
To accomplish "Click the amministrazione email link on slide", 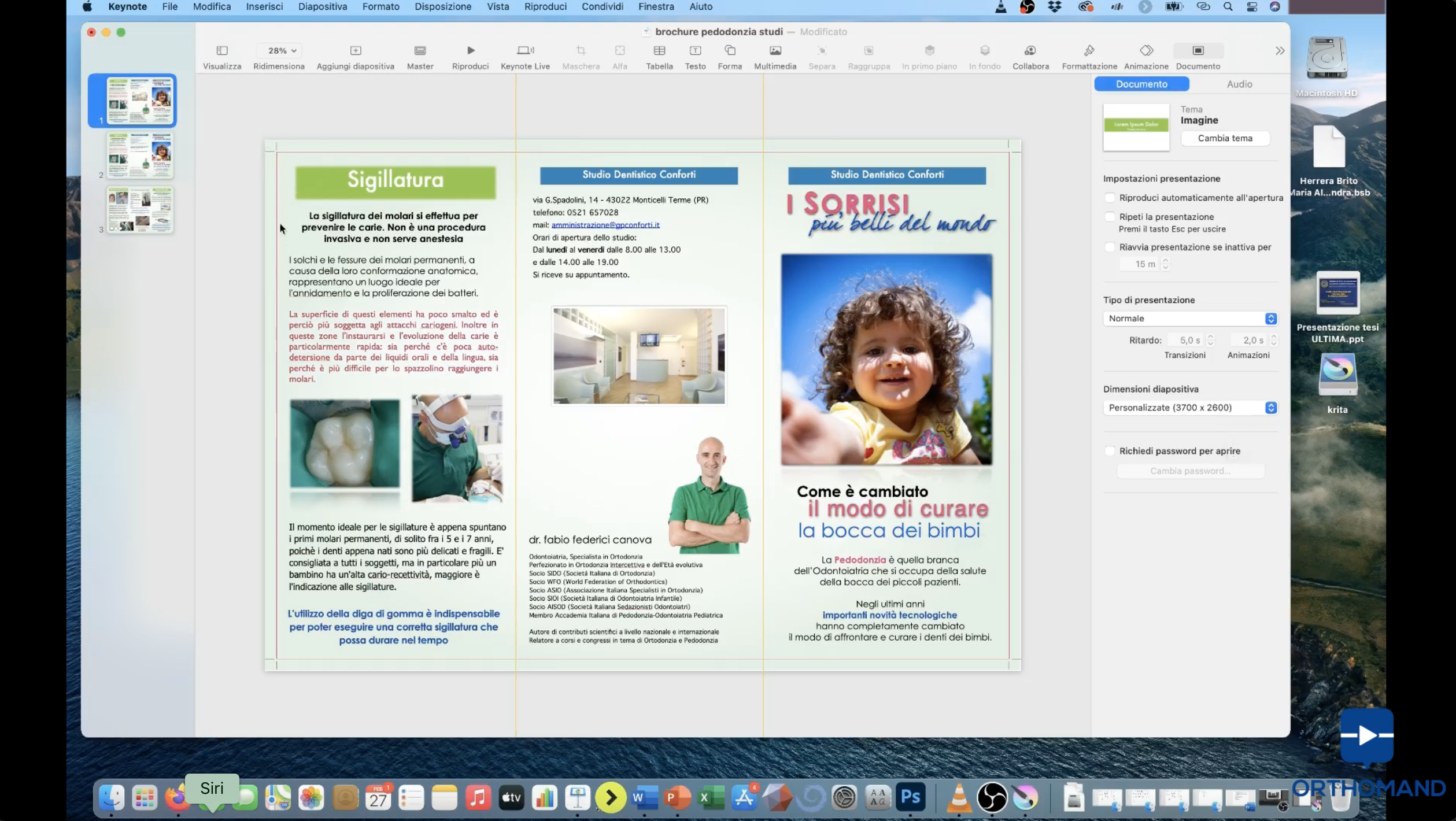I will click(x=605, y=225).
